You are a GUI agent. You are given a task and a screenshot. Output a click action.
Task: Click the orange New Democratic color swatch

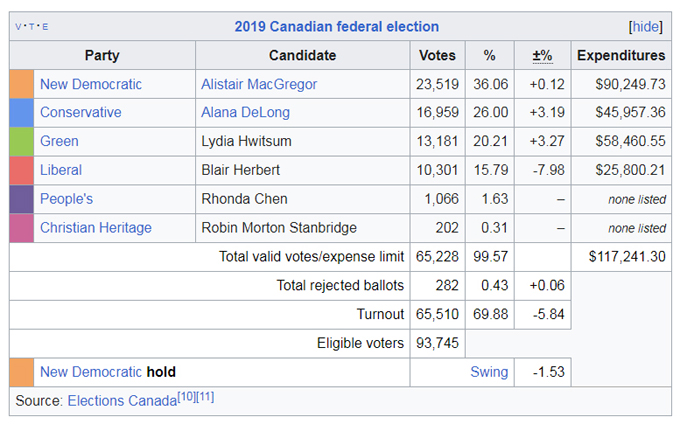click(x=22, y=84)
